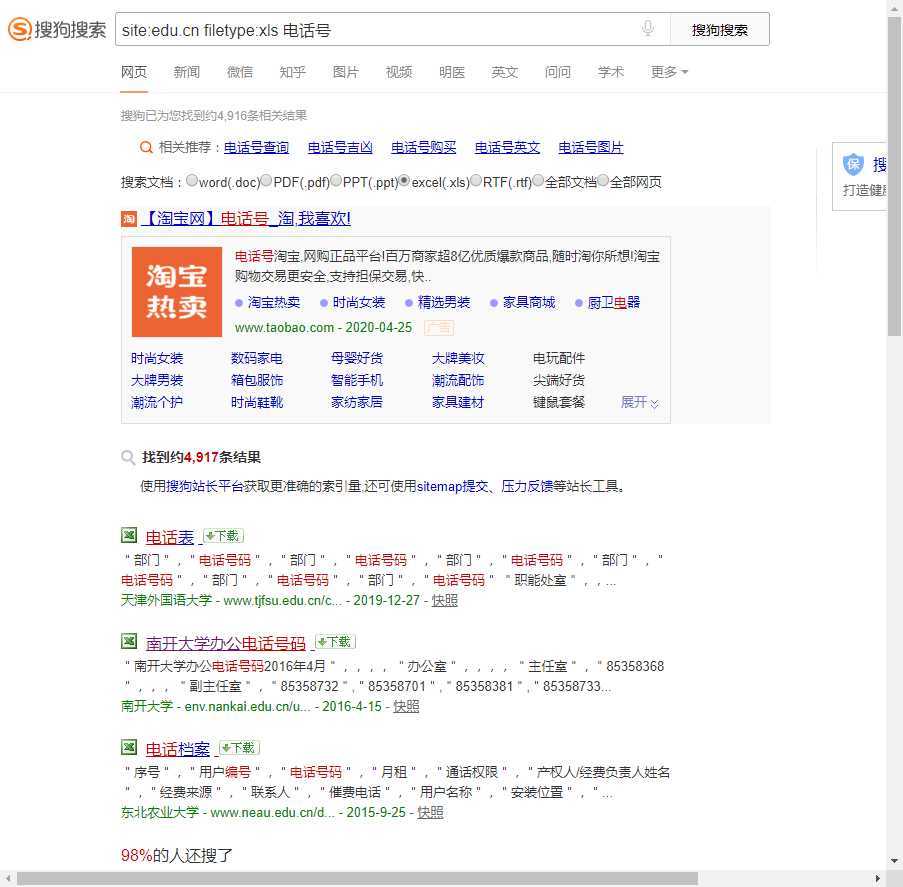Click magnifier icon beside 找到约4,917条结果
903x887 pixels.
click(128, 457)
